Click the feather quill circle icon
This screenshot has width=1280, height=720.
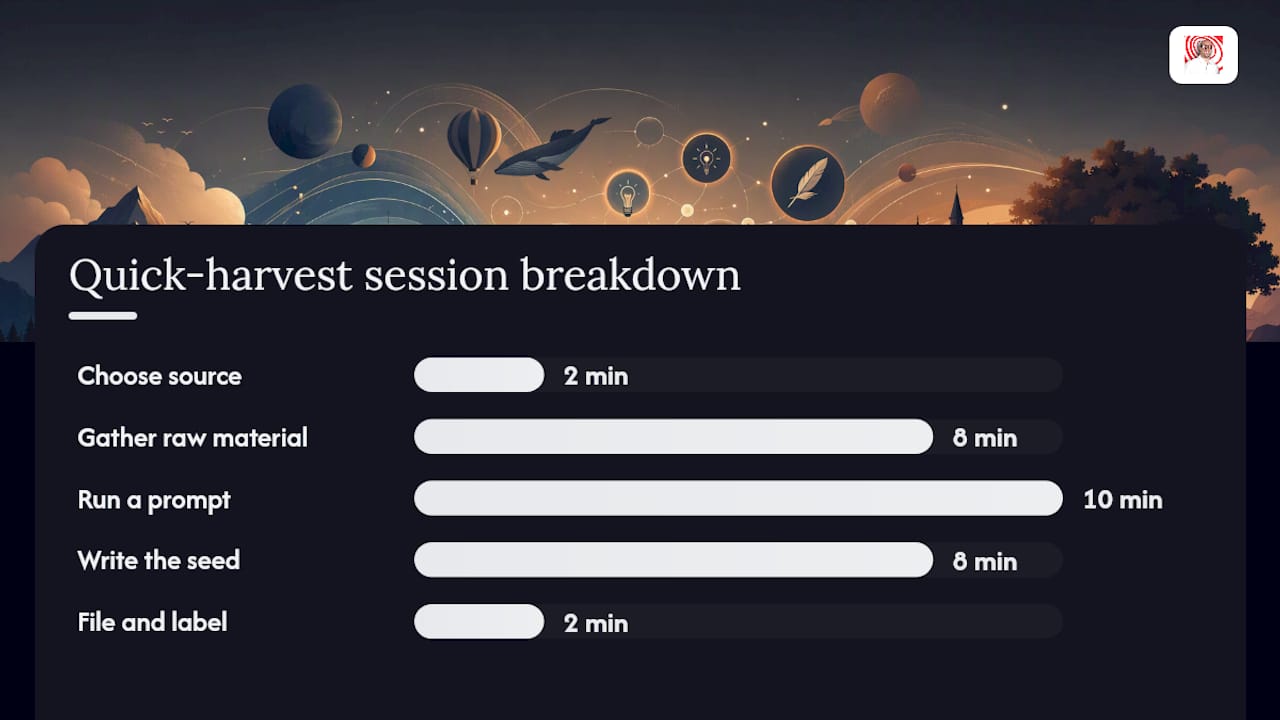(x=807, y=183)
